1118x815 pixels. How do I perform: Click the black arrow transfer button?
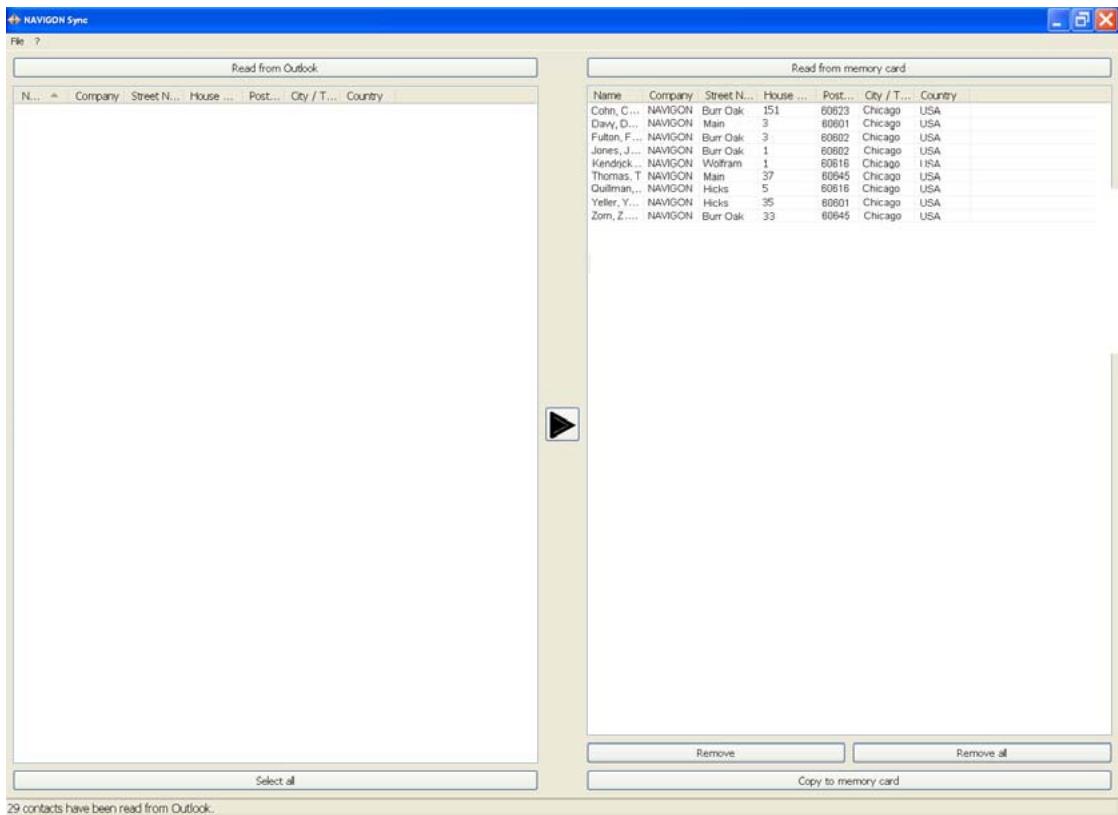[562, 424]
